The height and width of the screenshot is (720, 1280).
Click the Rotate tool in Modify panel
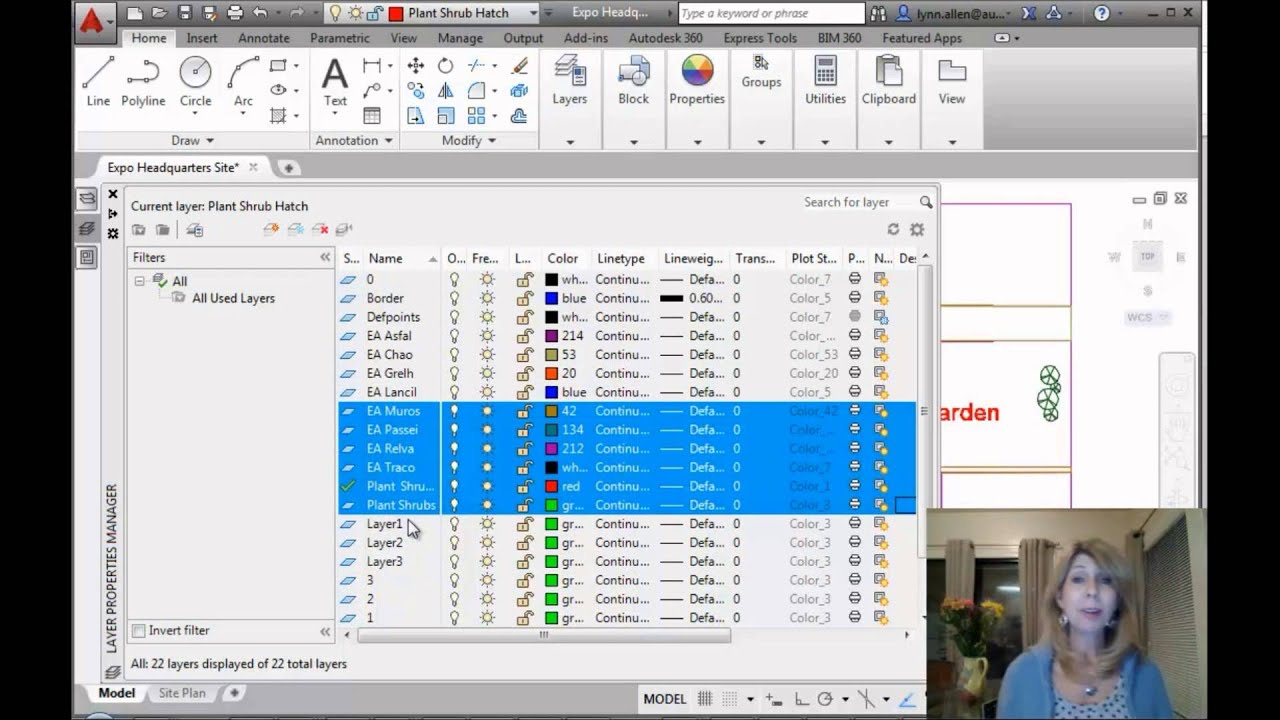point(445,66)
